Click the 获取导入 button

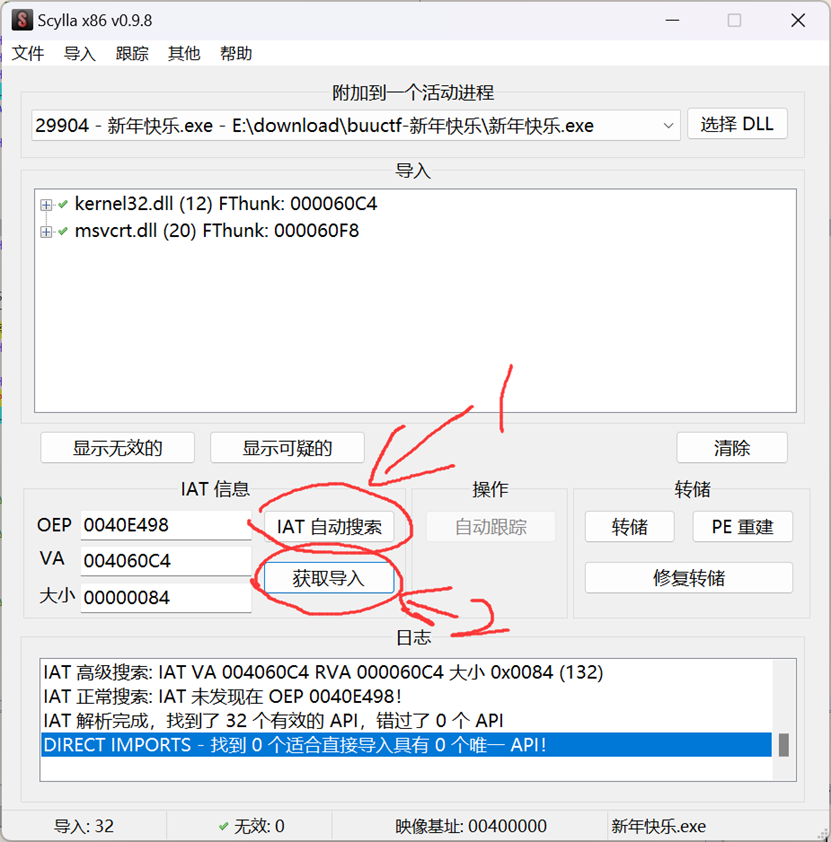point(329,578)
